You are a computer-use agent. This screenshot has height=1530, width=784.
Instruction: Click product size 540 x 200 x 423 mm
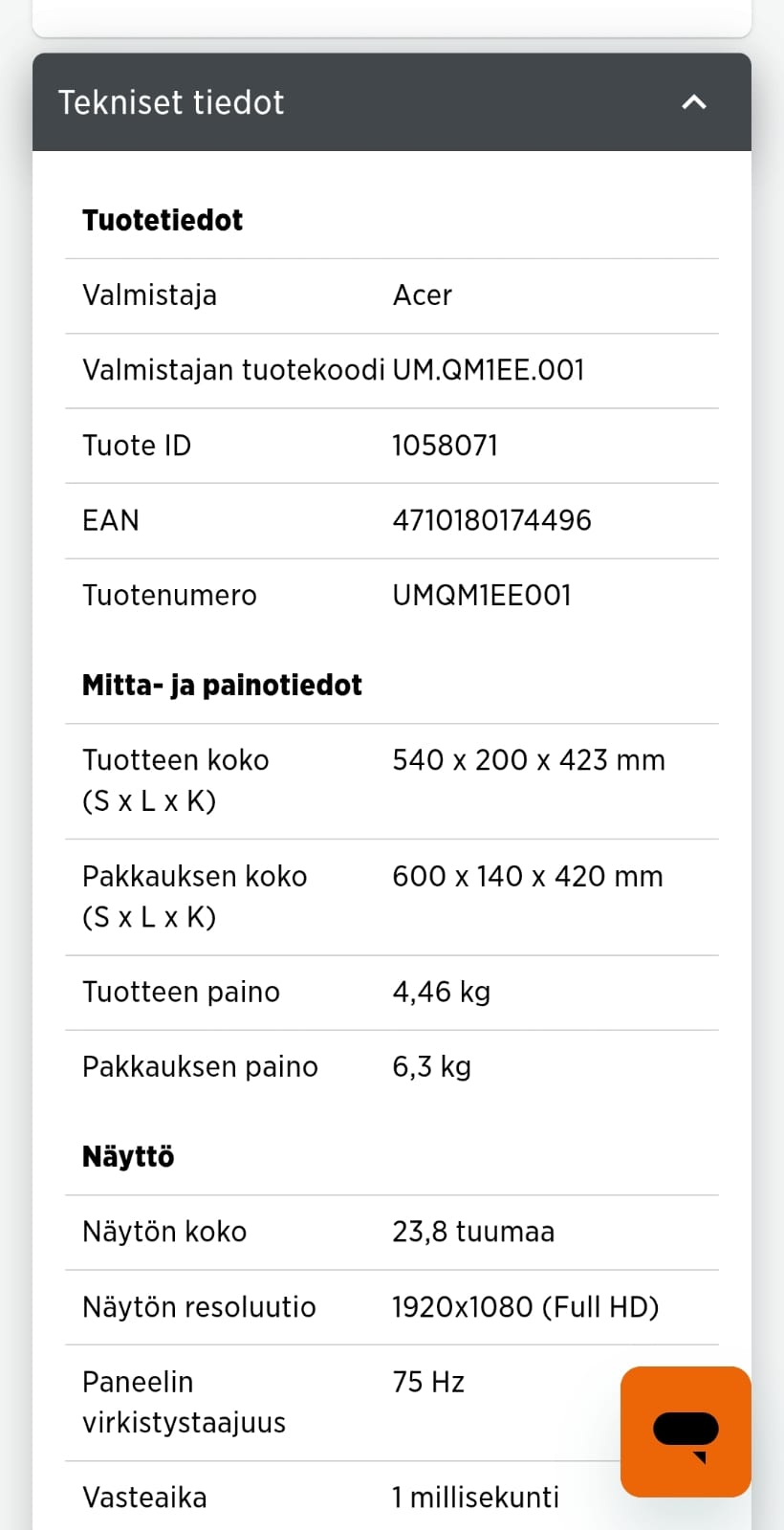528,760
